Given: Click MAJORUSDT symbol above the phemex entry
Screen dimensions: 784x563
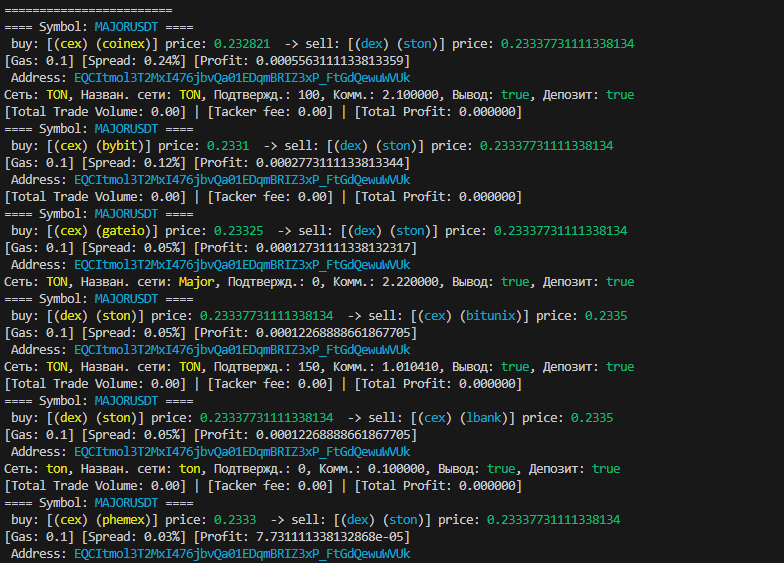Looking at the screenshot, I should coord(126,503).
